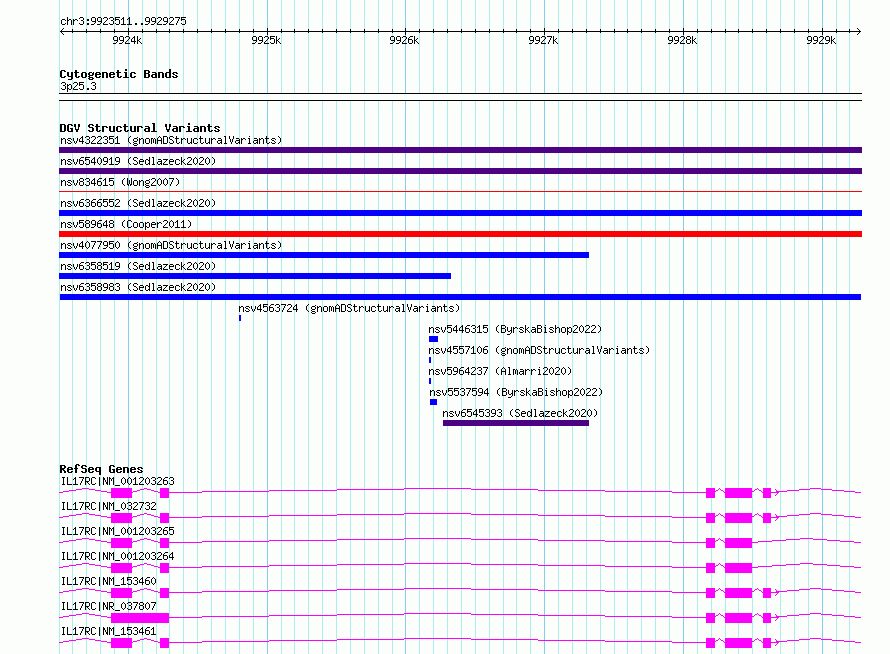The image size is (890, 654).
Task: Open nsv4557106 (gnomADStructuralVariants) label
Action: point(539,350)
